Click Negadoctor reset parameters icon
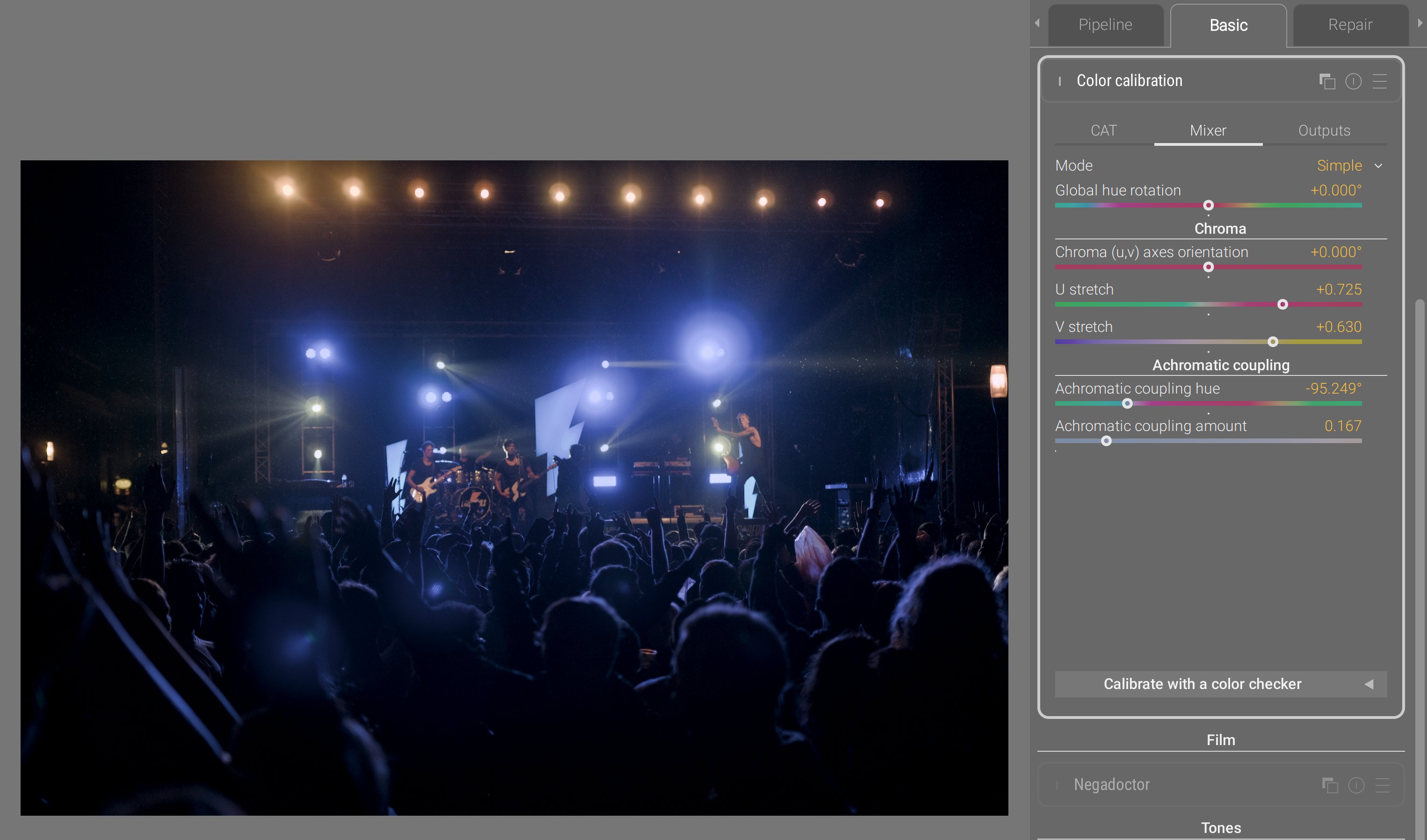This screenshot has width=1427, height=840. [1355, 785]
